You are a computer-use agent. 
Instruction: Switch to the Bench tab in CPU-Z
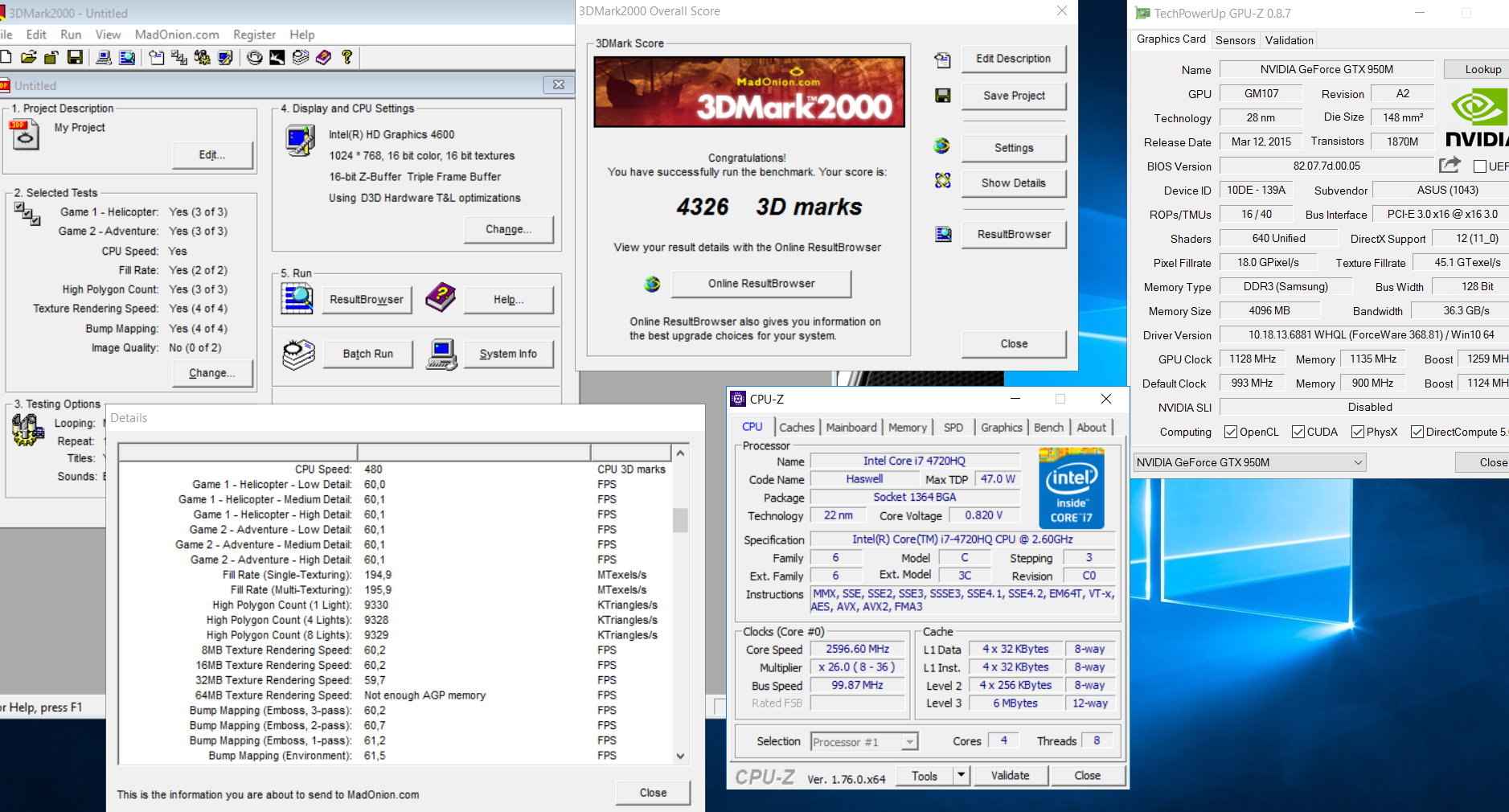point(1048,428)
